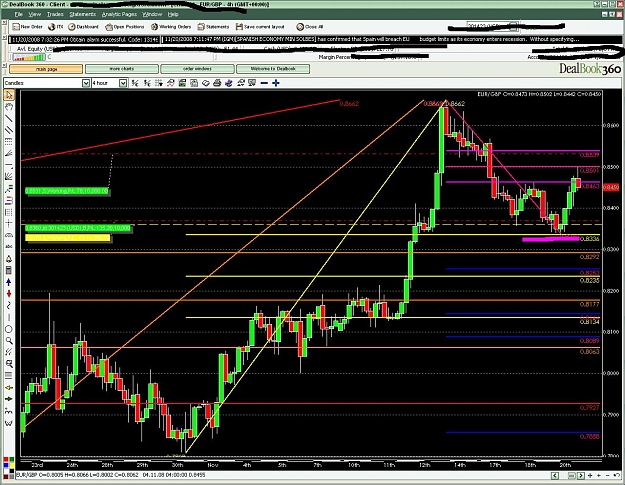
Task: Switch to the order windows tab
Action: point(197,69)
